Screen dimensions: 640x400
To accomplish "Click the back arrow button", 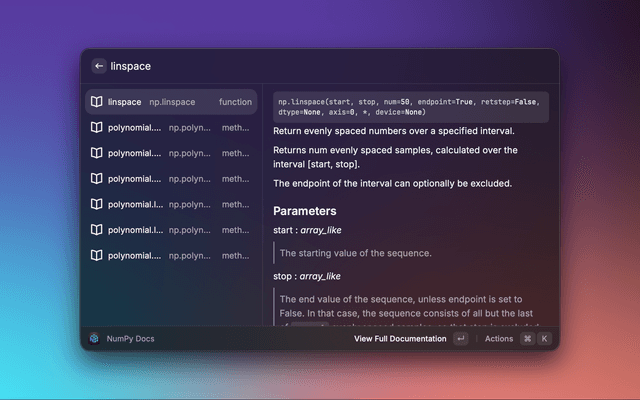I will coord(99,66).
